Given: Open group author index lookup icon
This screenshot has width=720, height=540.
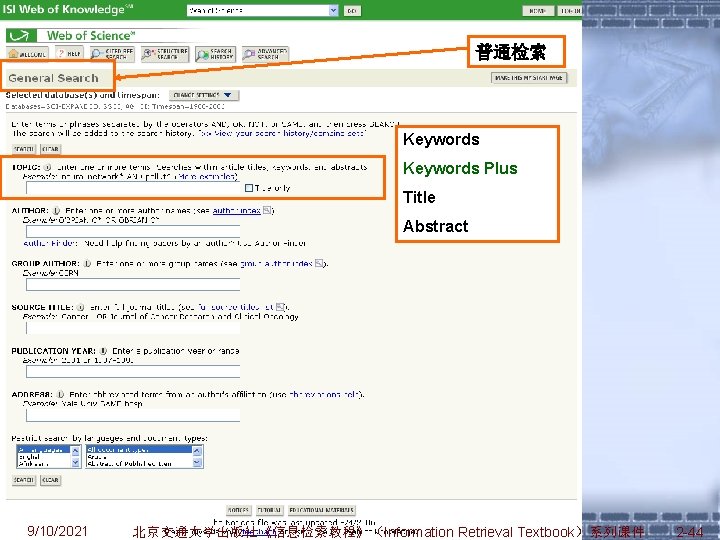Looking at the screenshot, I should click(319, 263).
